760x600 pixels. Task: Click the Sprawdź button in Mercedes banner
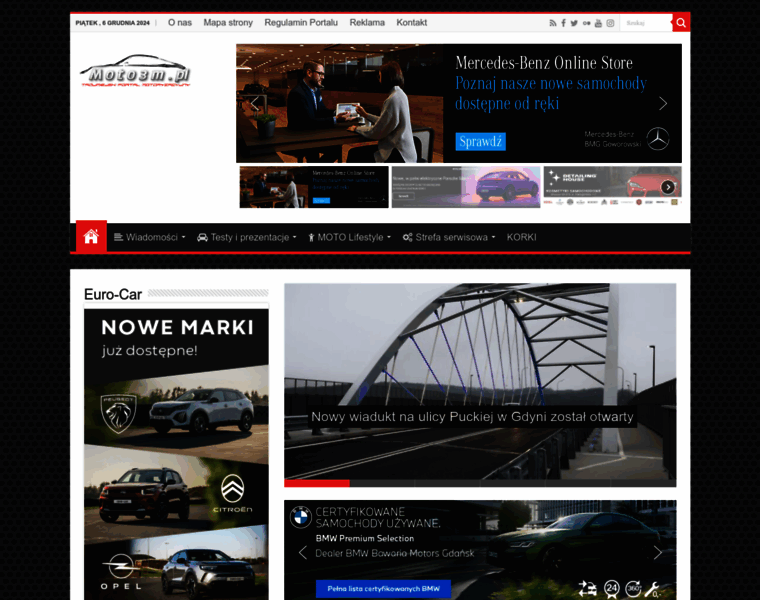coord(480,142)
